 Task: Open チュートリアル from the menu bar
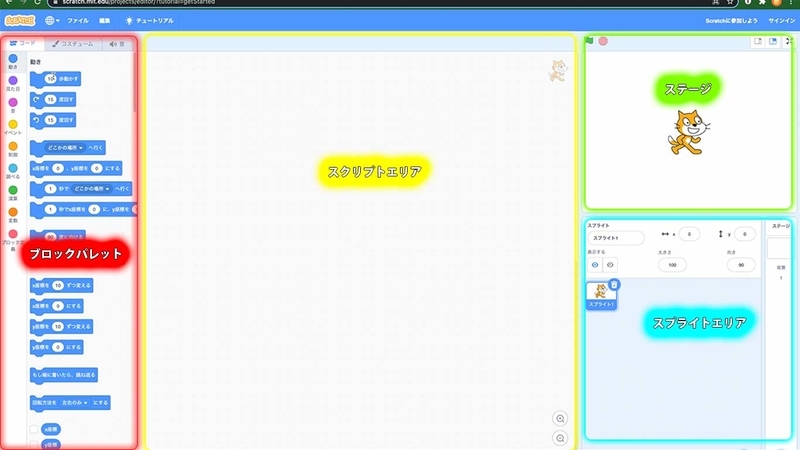[149, 20]
